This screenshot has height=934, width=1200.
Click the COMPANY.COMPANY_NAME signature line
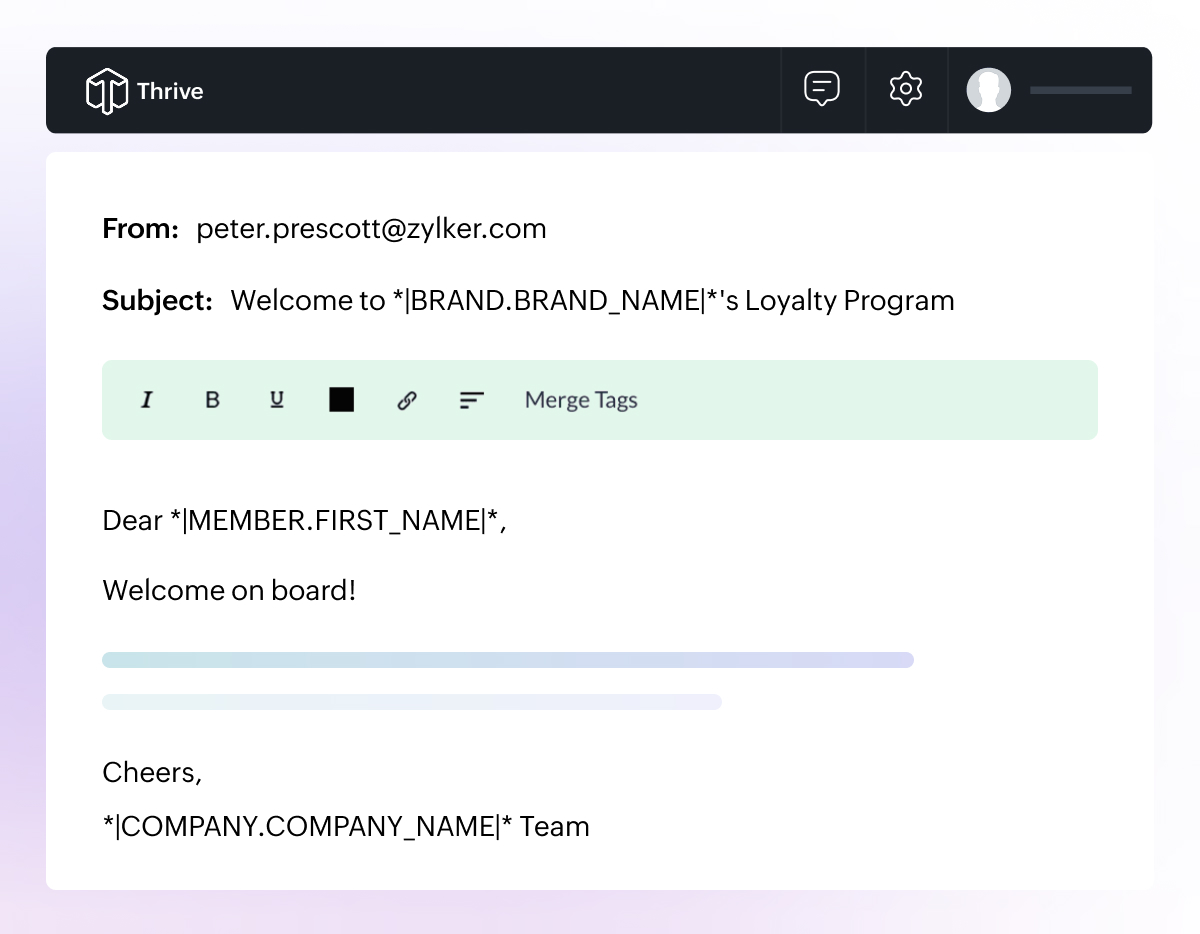coord(345,827)
